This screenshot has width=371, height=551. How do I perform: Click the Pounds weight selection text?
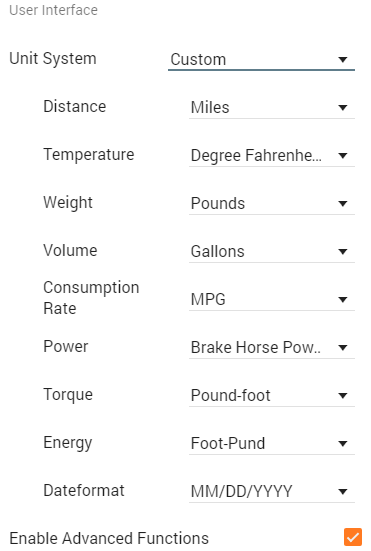pyautogui.click(x=218, y=203)
